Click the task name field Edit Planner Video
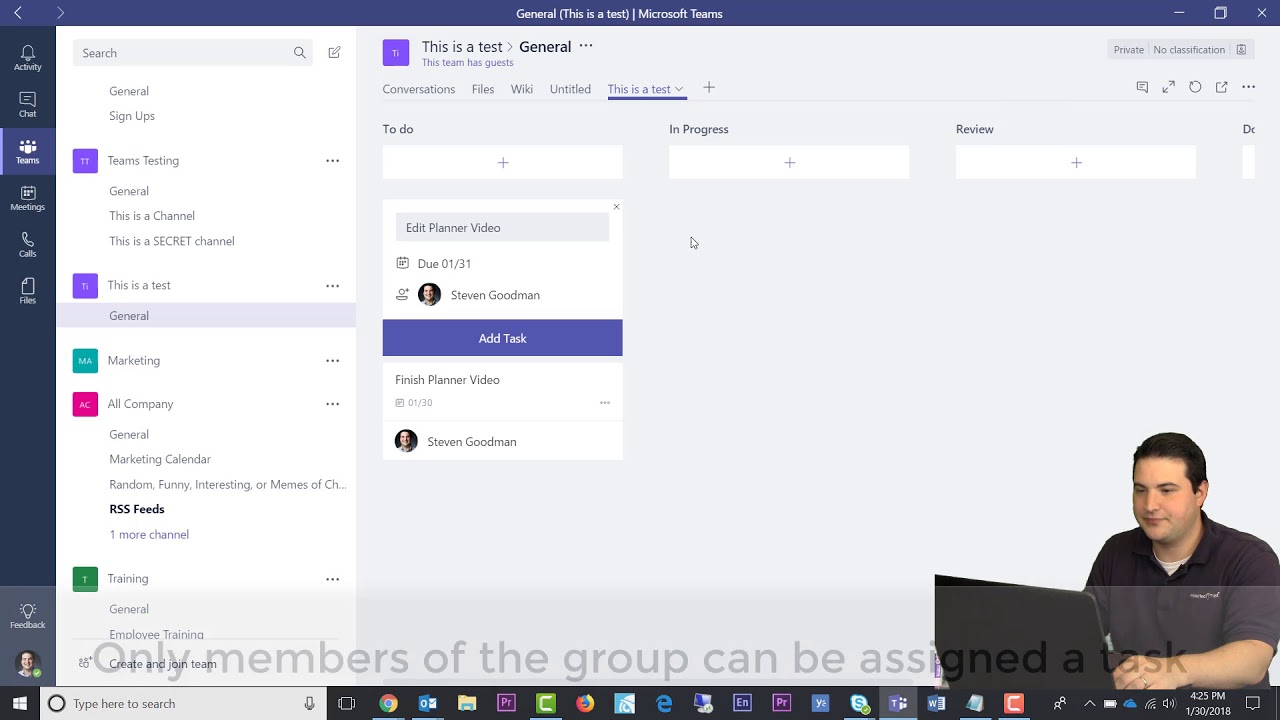This screenshot has width=1280, height=720. pyautogui.click(x=502, y=228)
